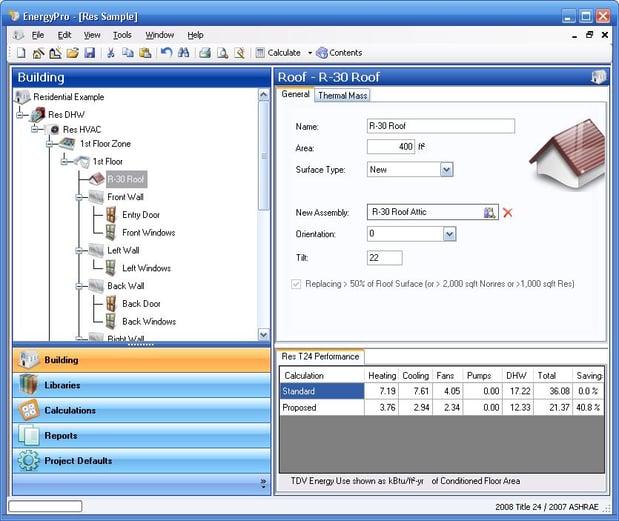Click the Calculate toolbar button
Image resolution: width=619 pixels, height=521 pixels.
click(278, 53)
